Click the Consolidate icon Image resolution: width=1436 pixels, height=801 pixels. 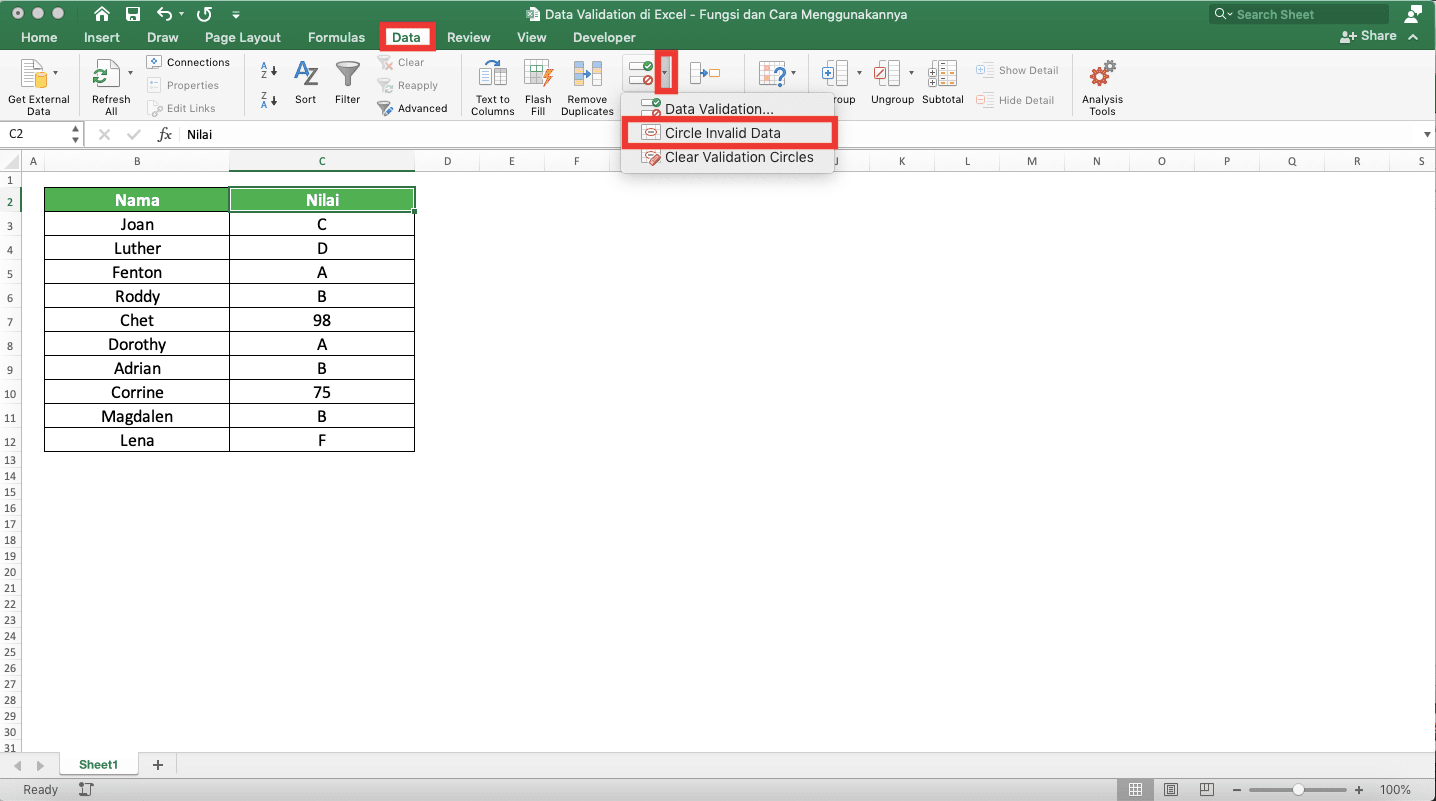705,73
